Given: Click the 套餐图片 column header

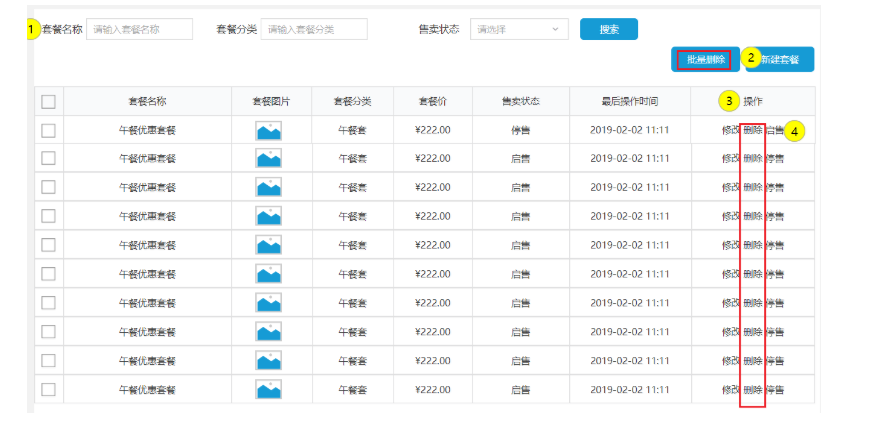Looking at the screenshot, I should point(271,102).
